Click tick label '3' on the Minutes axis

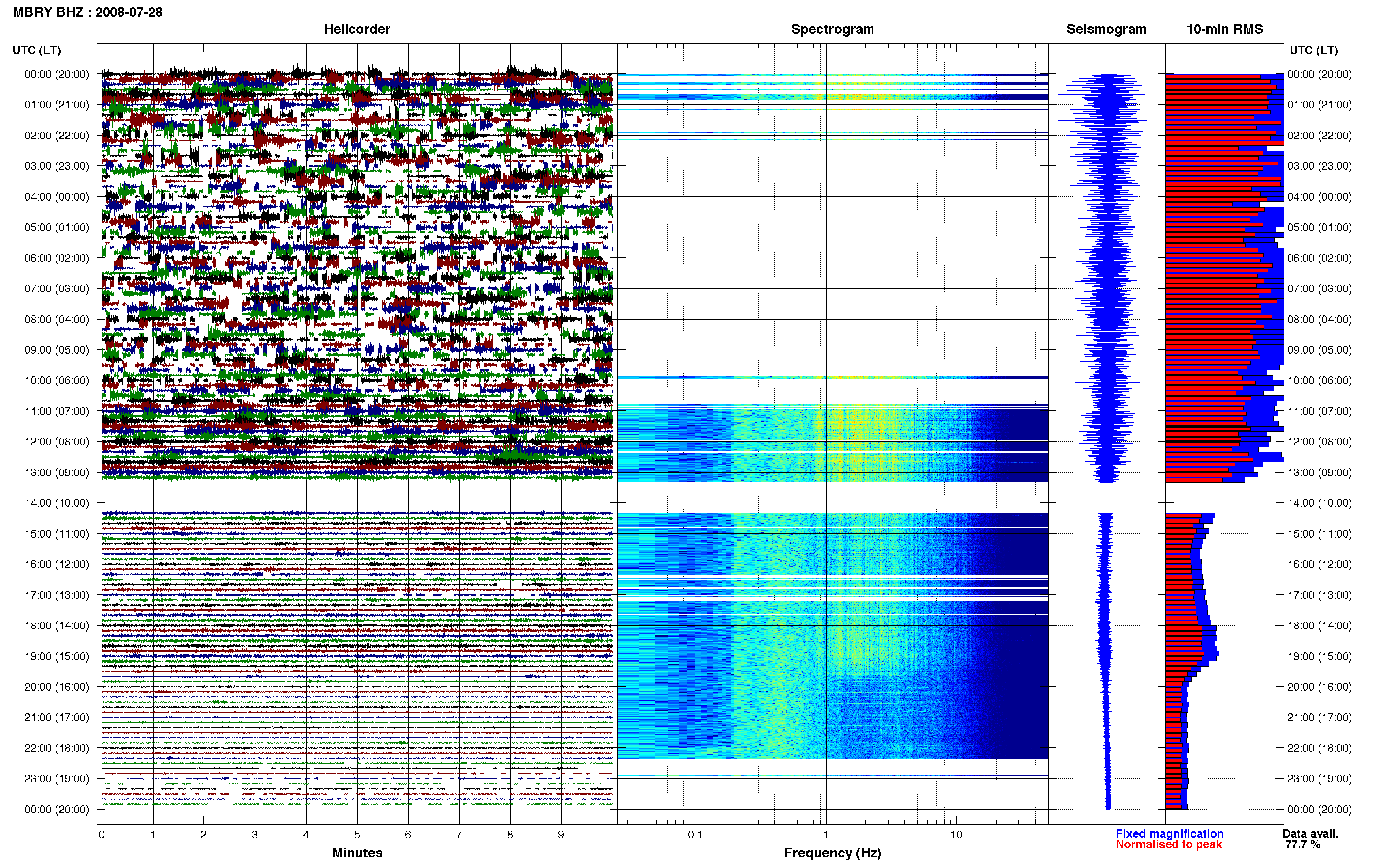(255, 835)
